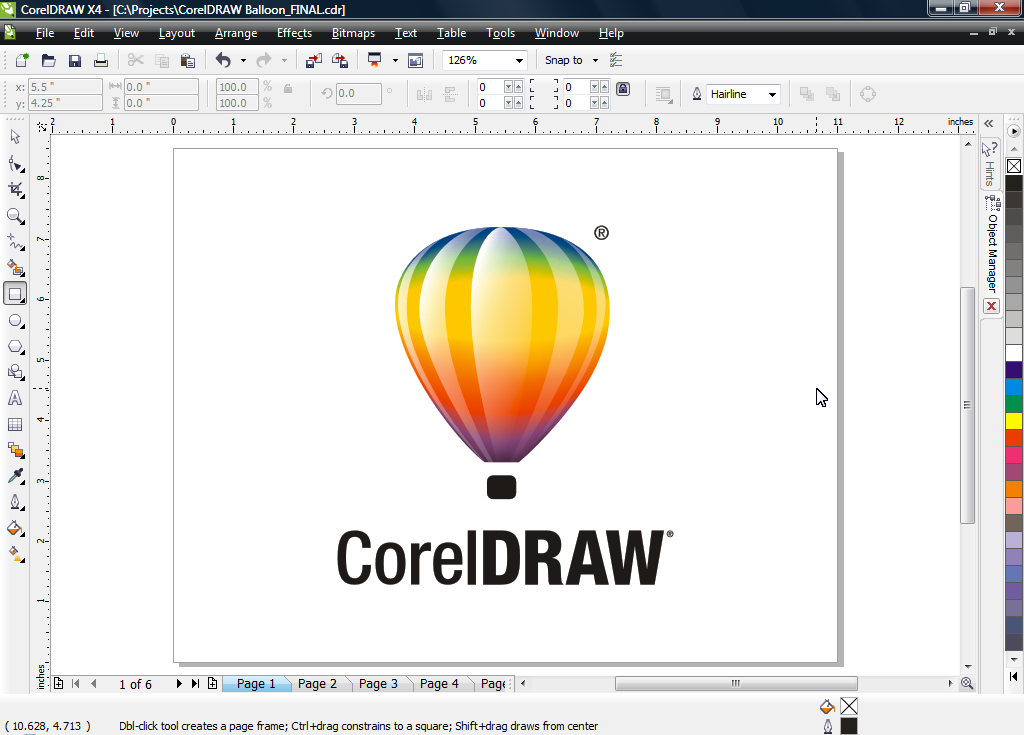Select the Fill bucket tool
Image resolution: width=1025 pixels, height=735 pixels.
[15, 528]
